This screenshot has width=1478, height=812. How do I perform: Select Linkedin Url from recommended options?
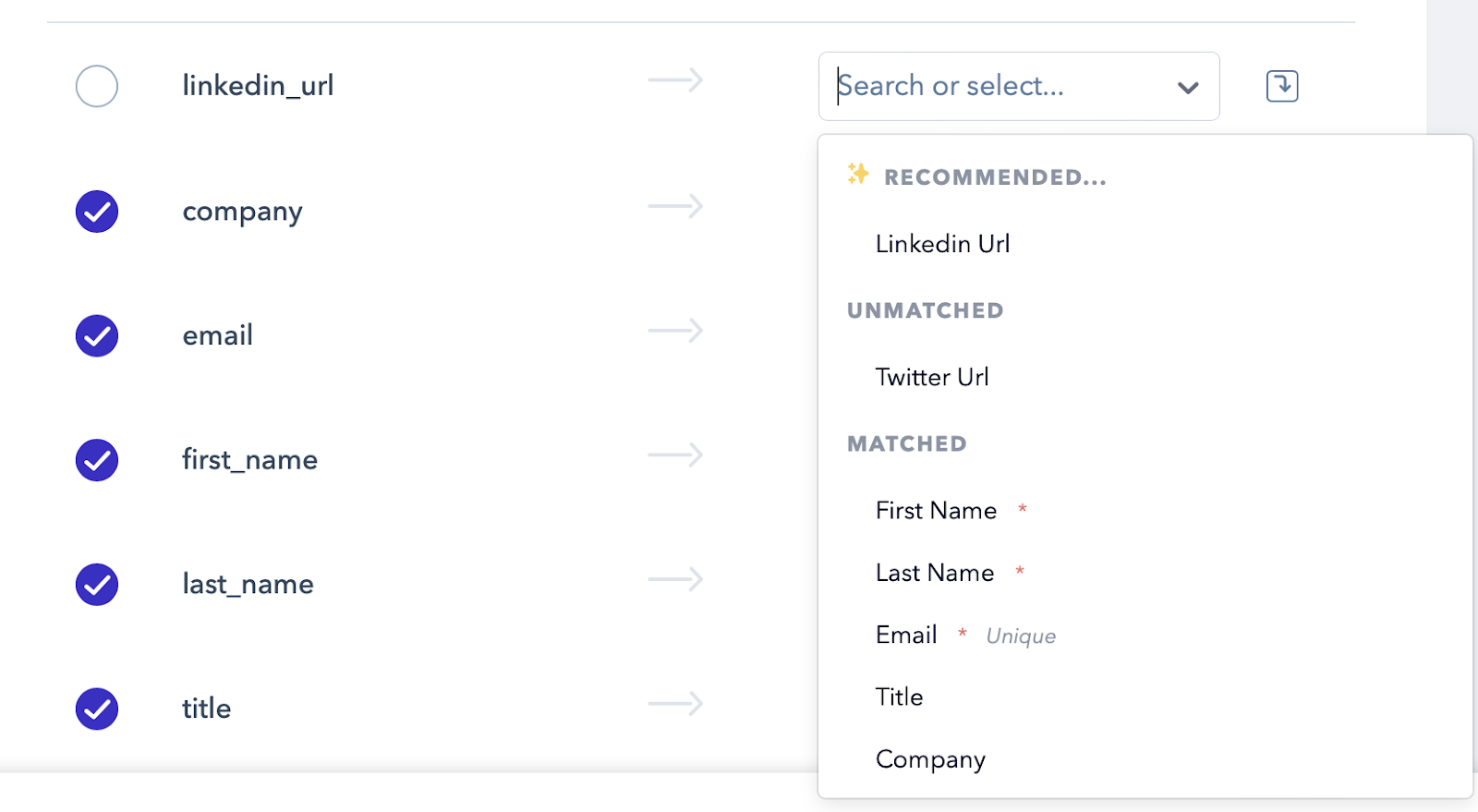click(x=942, y=244)
